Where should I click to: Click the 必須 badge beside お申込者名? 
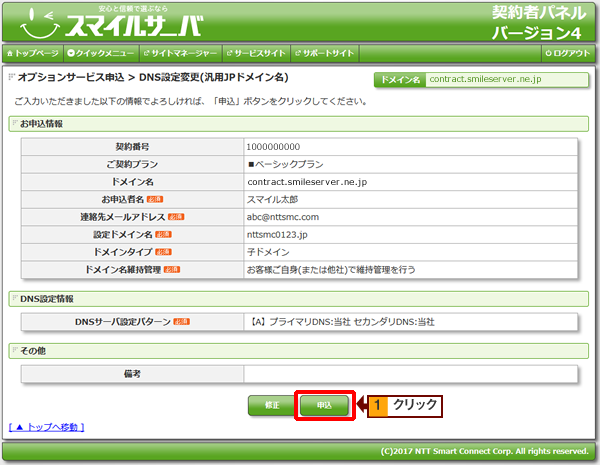(x=170, y=199)
